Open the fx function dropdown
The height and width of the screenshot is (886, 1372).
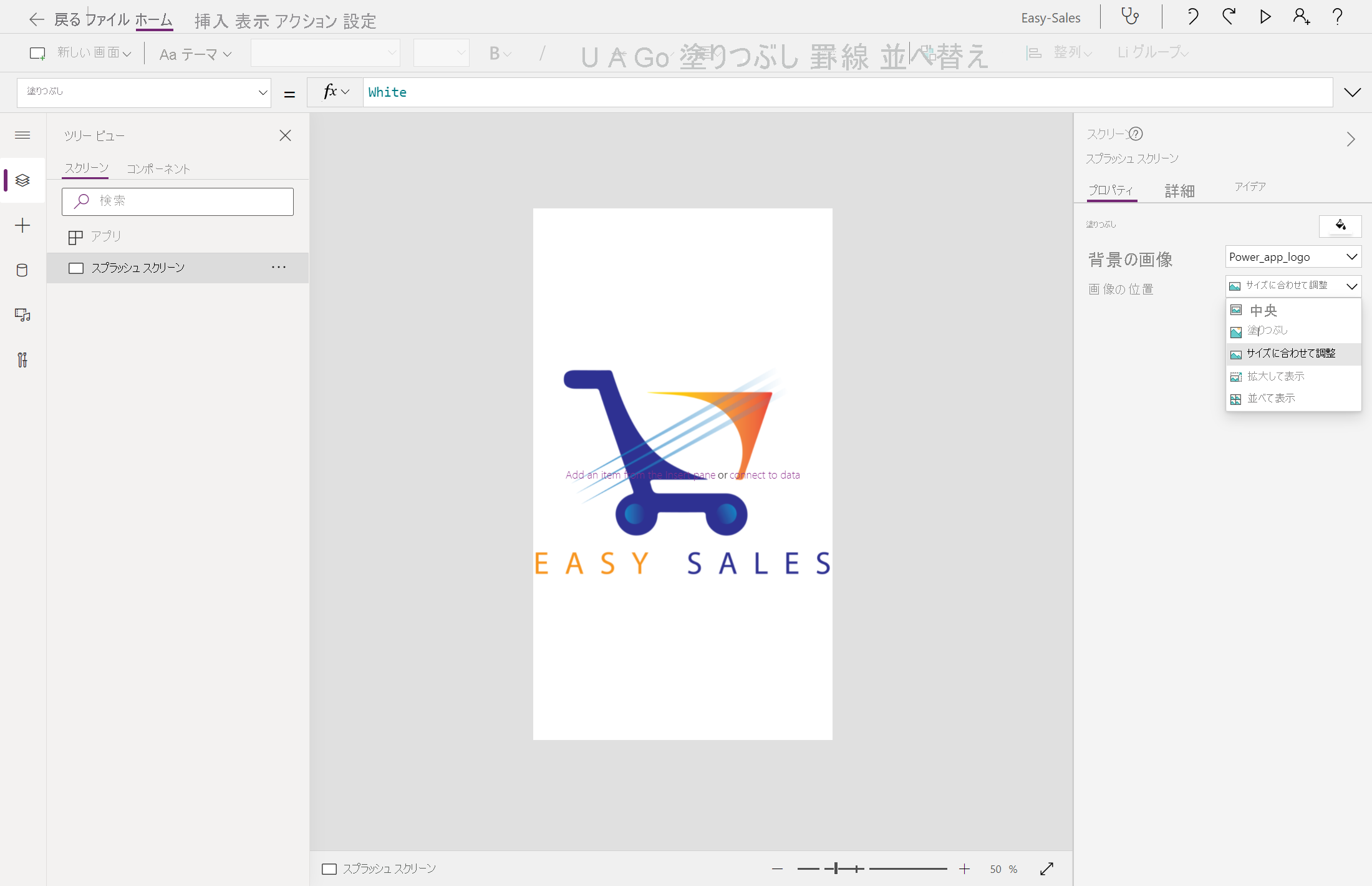pos(336,92)
